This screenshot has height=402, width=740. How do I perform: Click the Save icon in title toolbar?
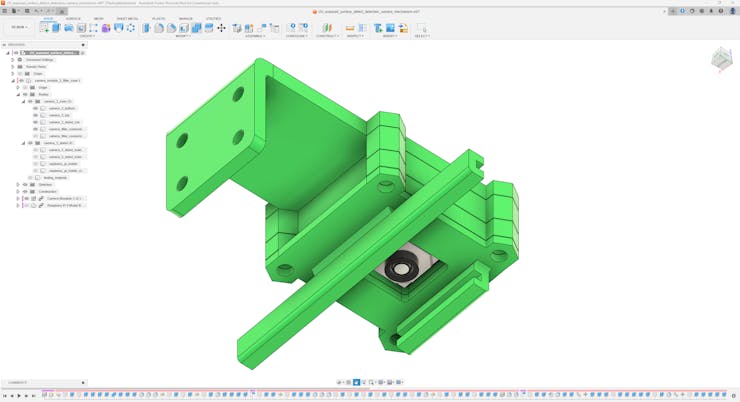[x=27, y=11]
